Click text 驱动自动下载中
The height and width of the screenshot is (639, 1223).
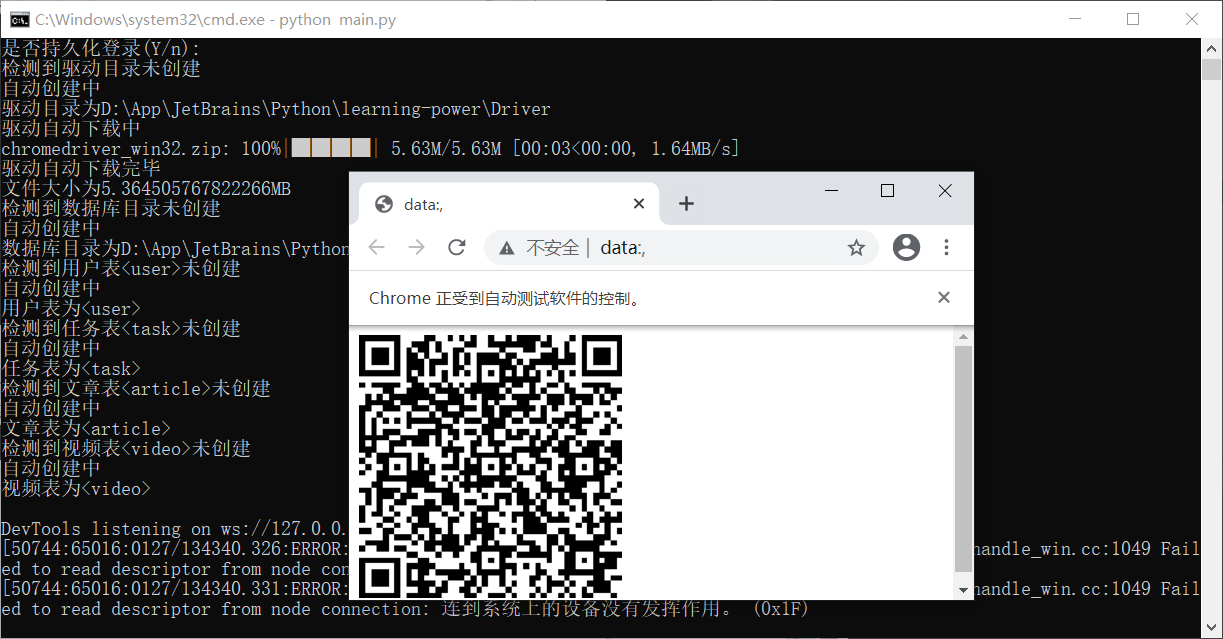tap(71, 128)
